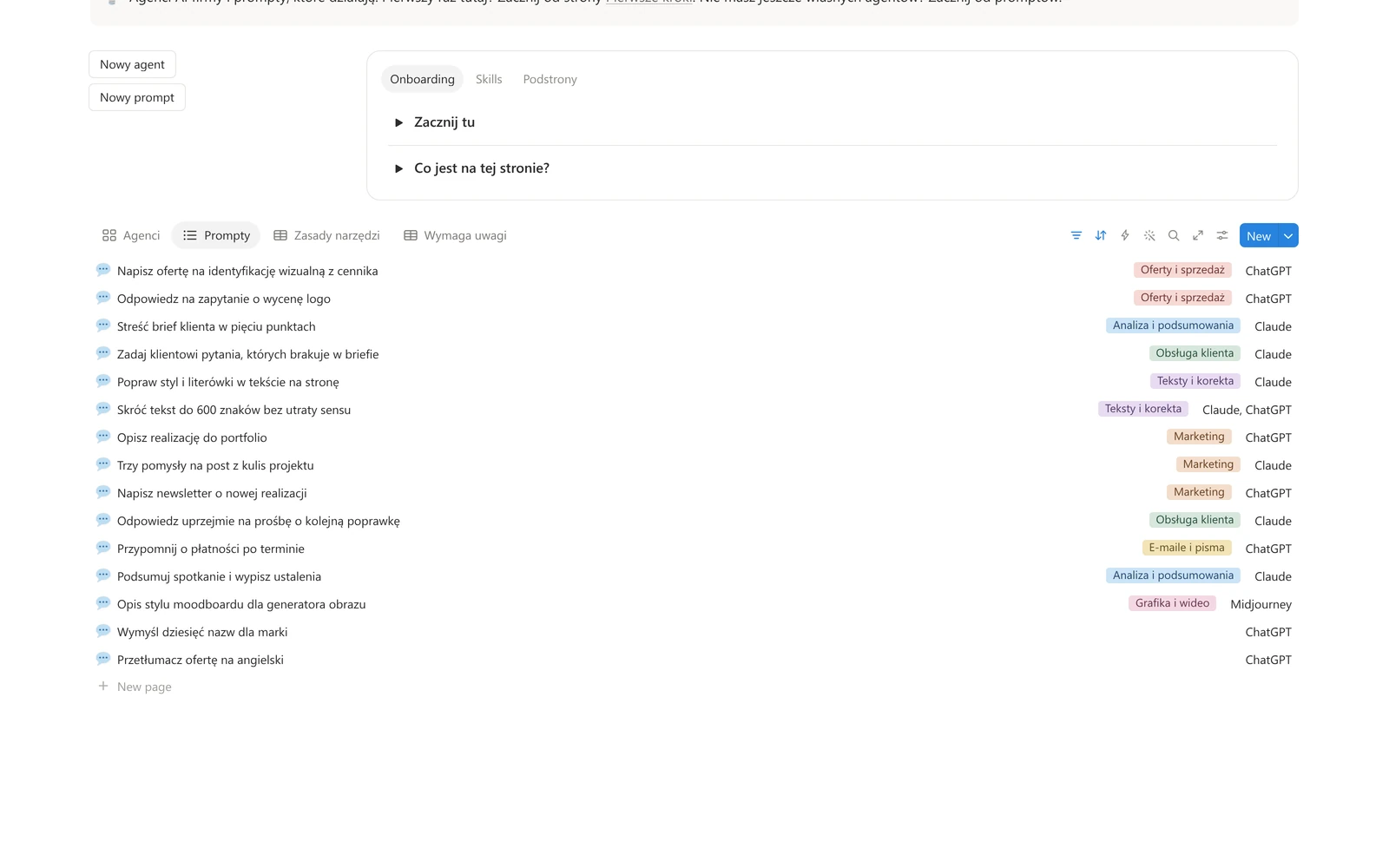
Task: Open the sort arrows icon
Action: (x=1101, y=235)
